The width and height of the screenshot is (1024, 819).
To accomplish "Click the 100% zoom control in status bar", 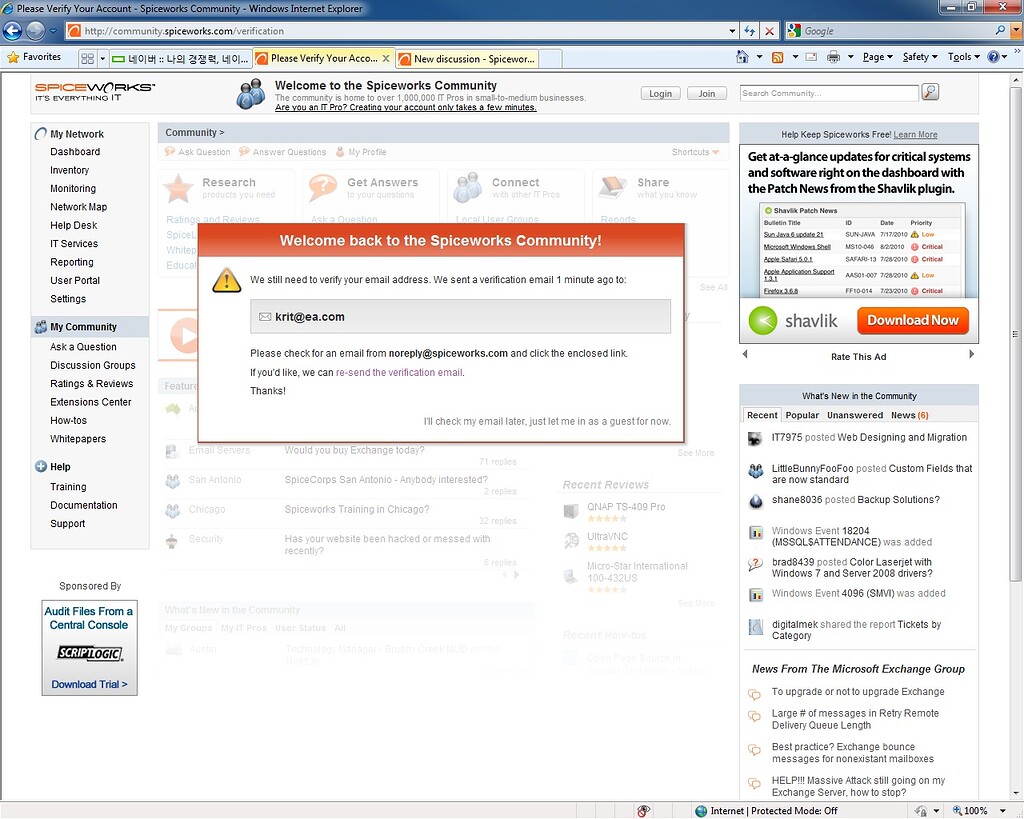I will [x=973, y=810].
